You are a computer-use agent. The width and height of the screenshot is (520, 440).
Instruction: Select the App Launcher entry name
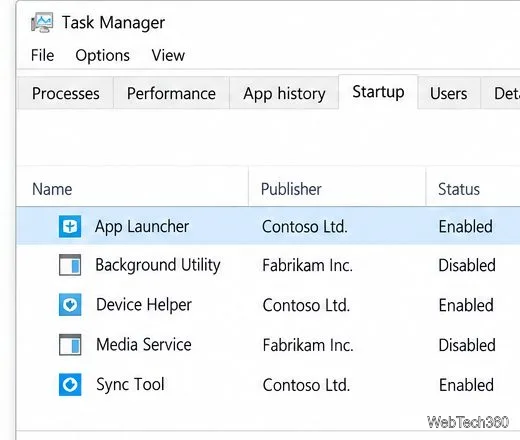pos(142,227)
